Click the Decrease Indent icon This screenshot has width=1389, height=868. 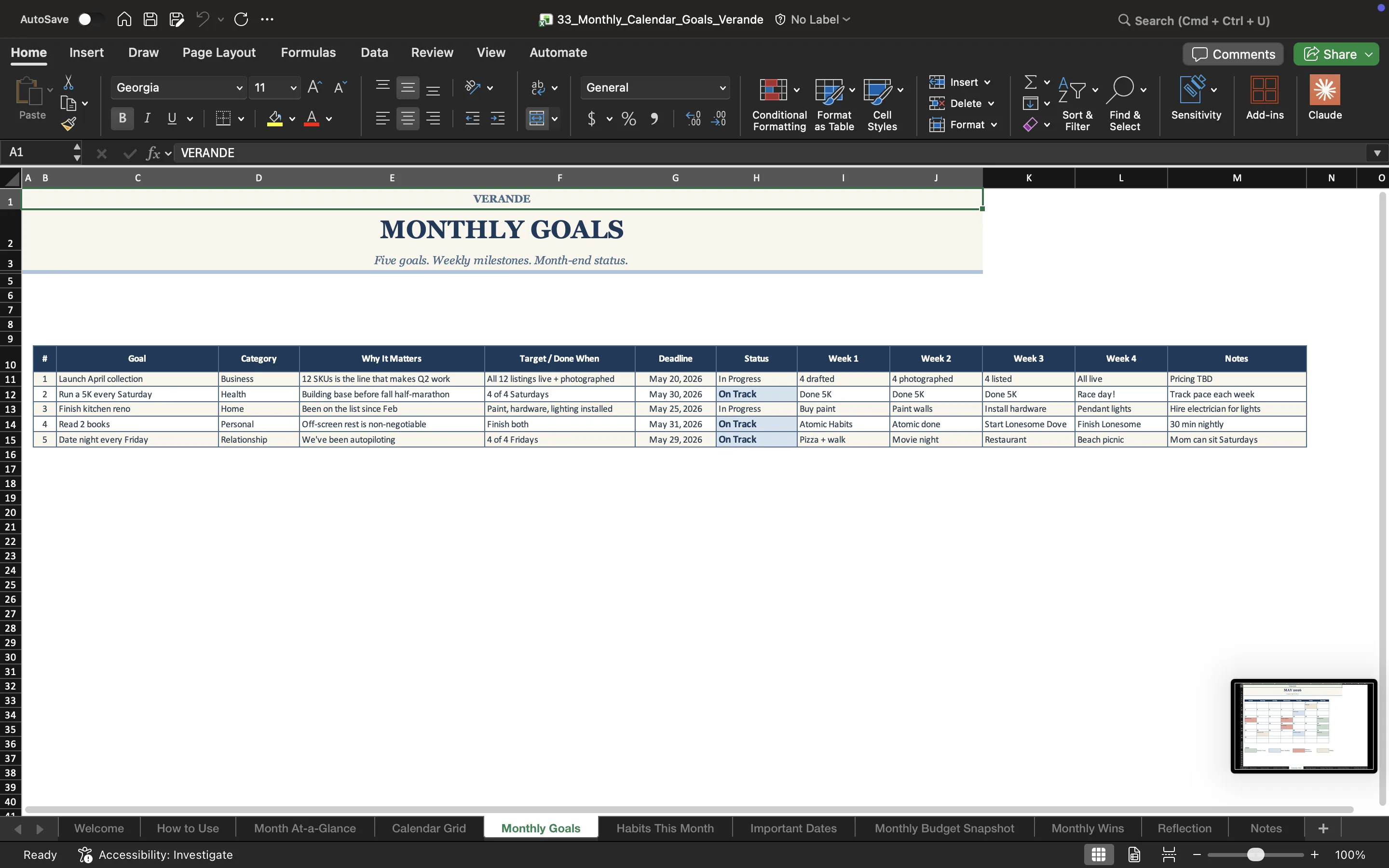(472, 119)
